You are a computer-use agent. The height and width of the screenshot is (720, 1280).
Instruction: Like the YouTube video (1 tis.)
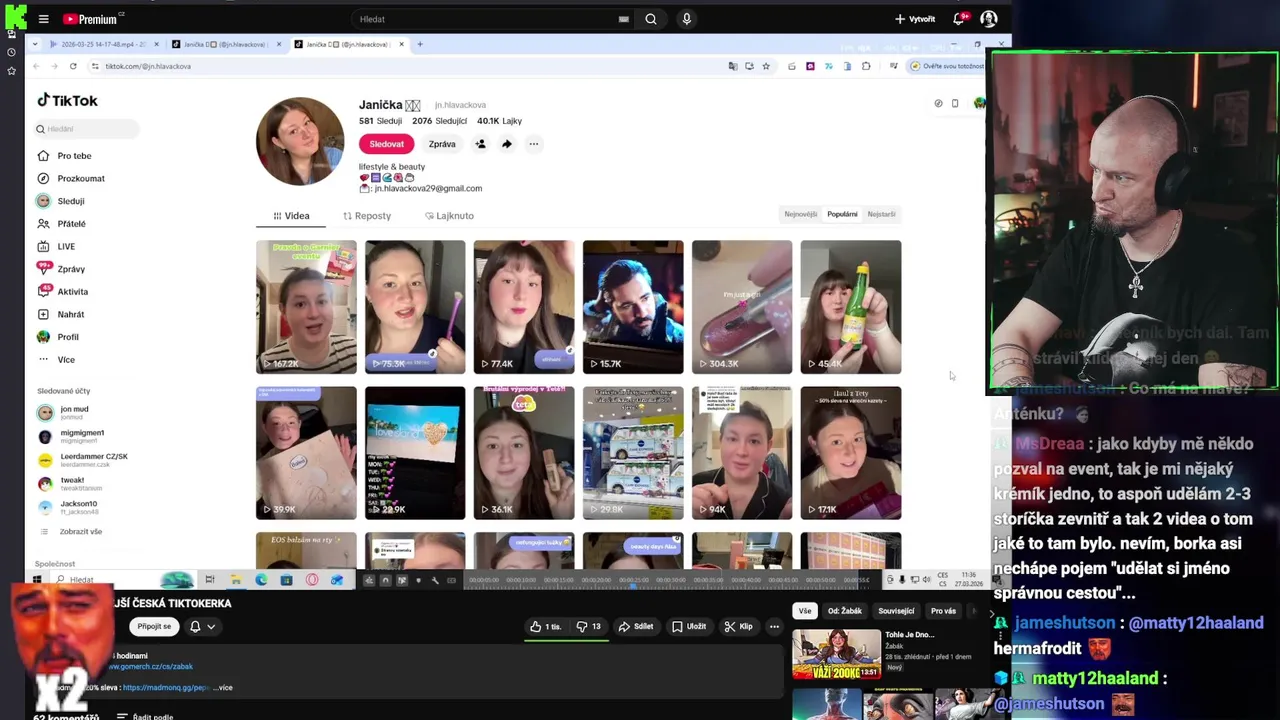[x=546, y=627]
